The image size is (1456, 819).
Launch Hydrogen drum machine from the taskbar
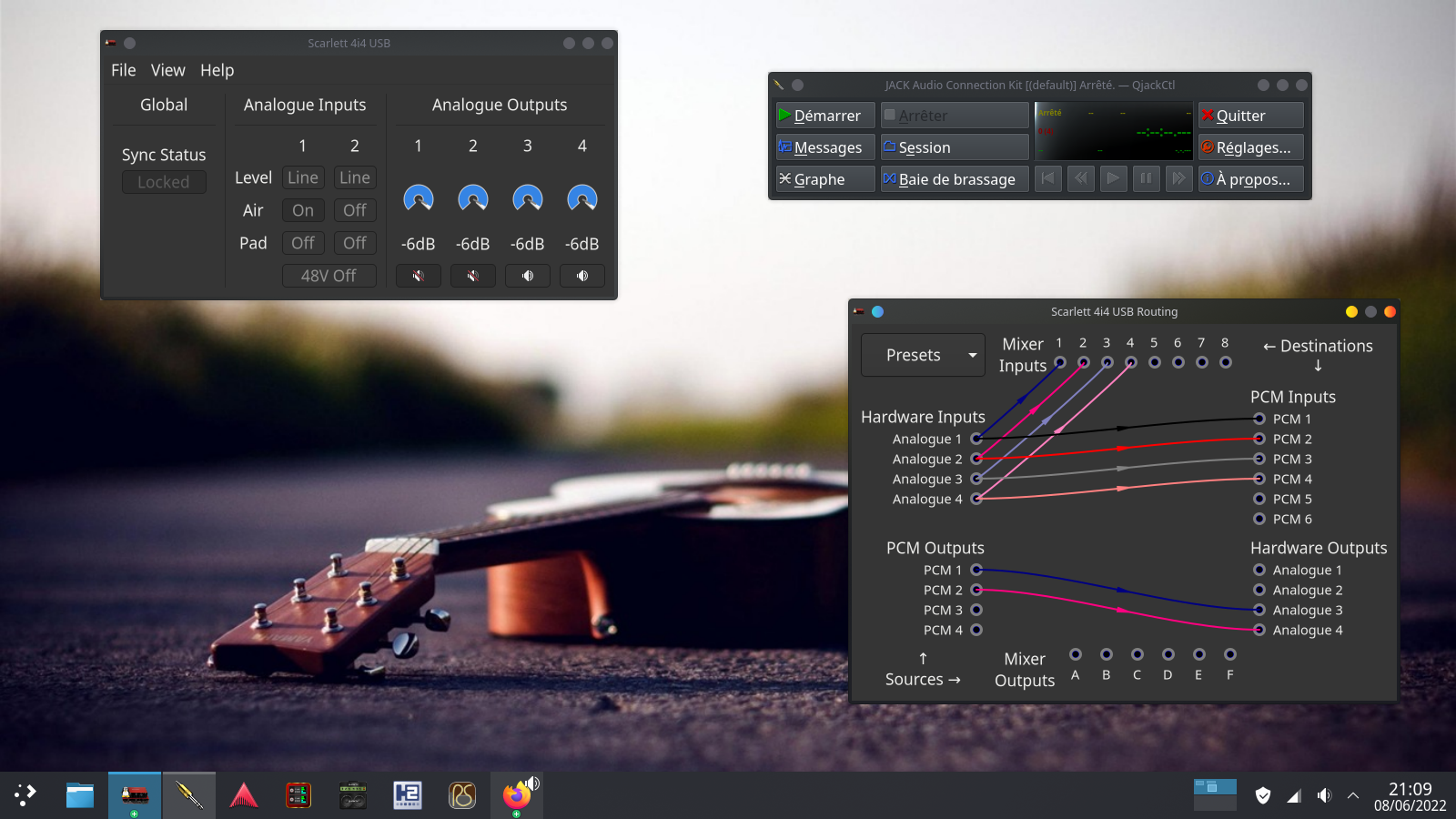[408, 795]
